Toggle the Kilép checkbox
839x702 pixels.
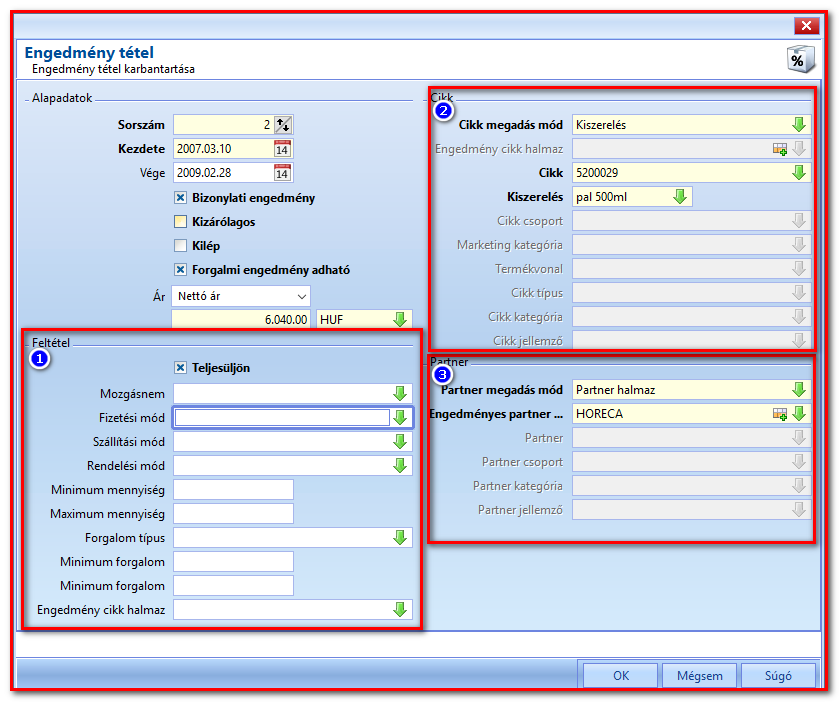180,246
